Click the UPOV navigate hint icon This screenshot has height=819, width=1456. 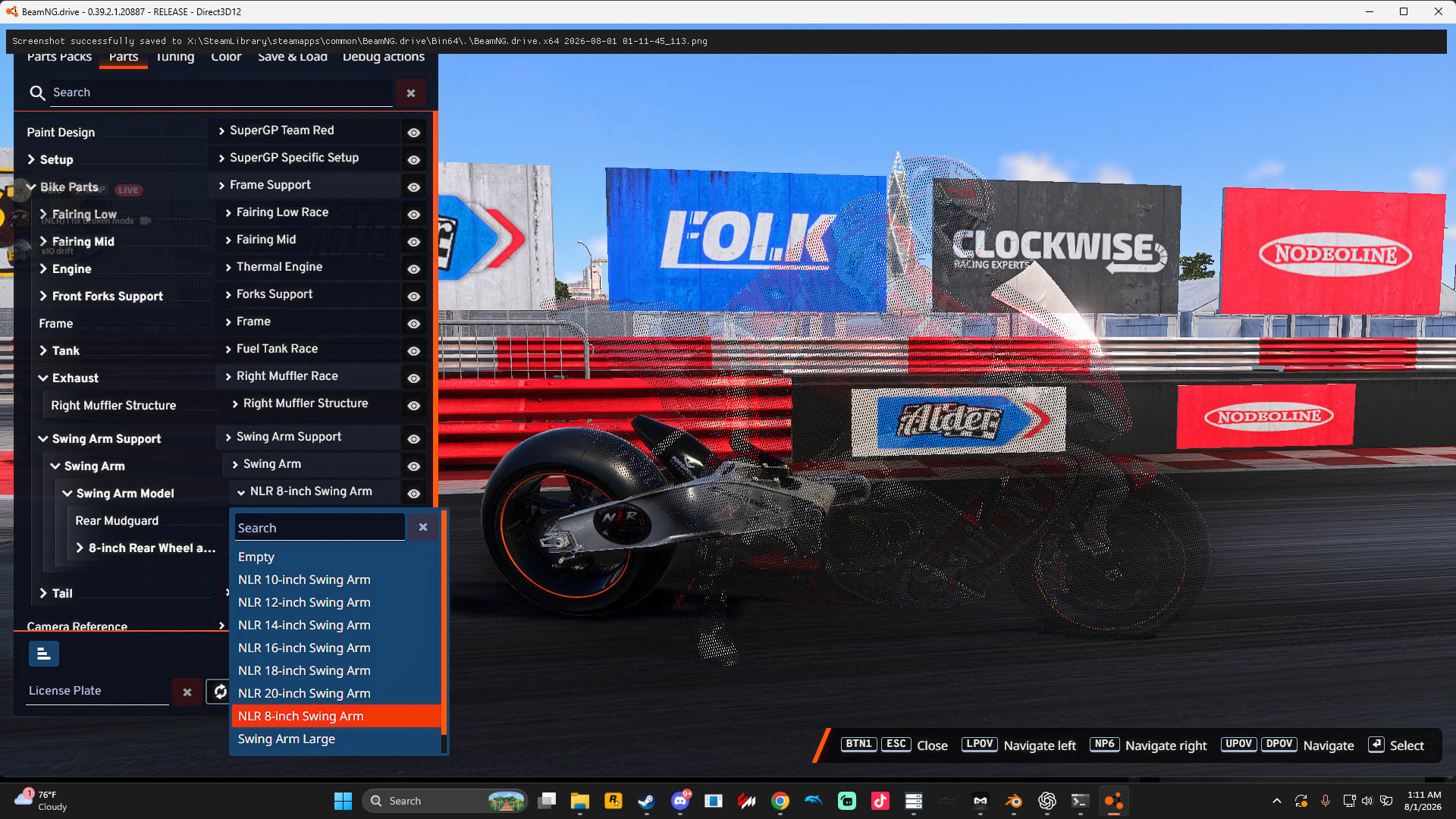[1239, 745]
